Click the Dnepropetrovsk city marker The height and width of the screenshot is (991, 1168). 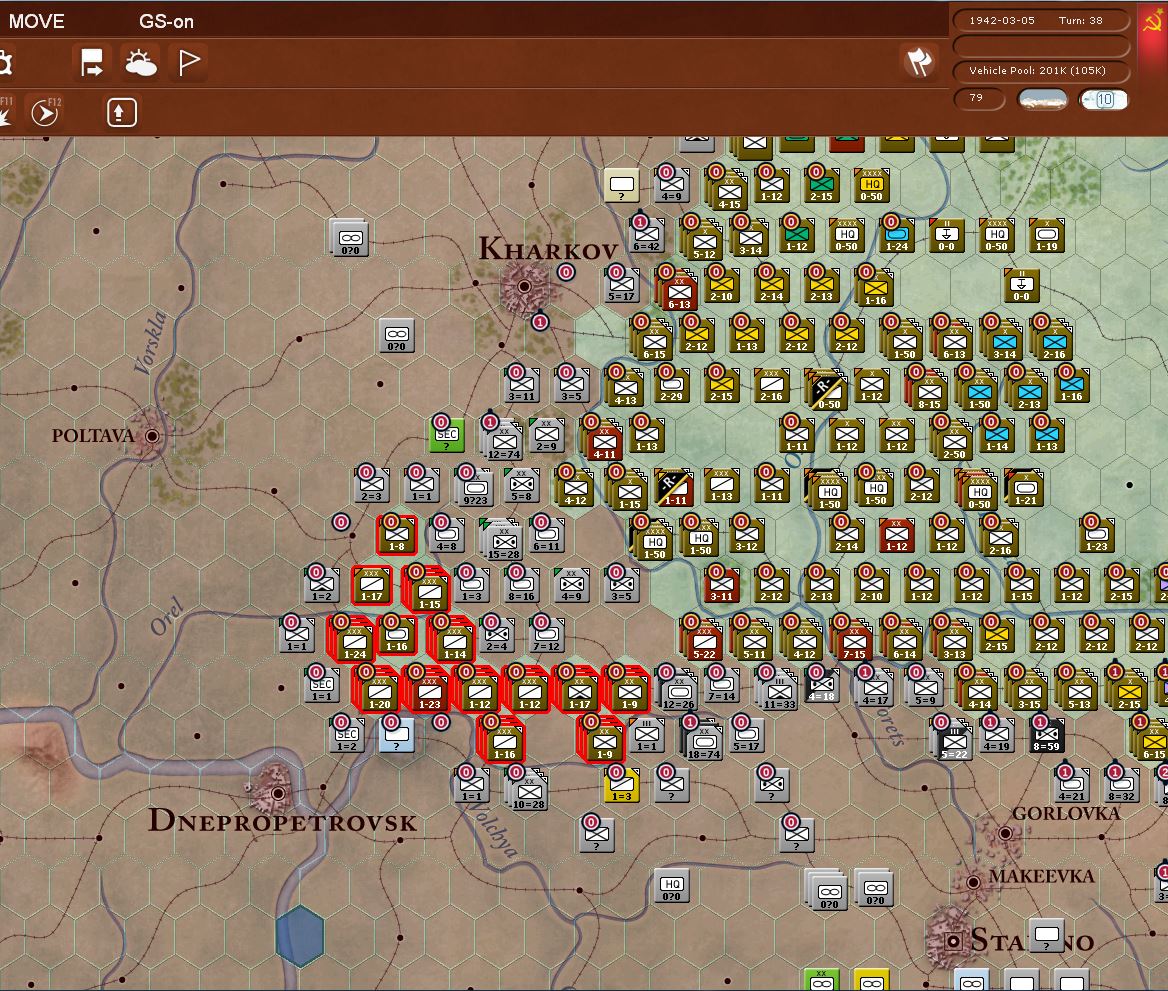point(278,793)
